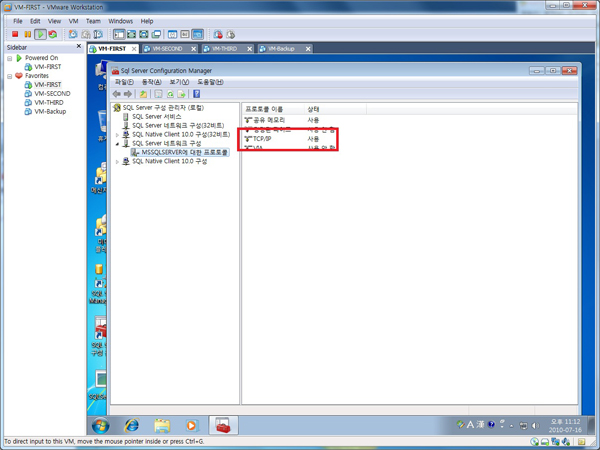
Task: Launch Internet Explorer from the taskbar
Action: pyautogui.click(x=132, y=426)
